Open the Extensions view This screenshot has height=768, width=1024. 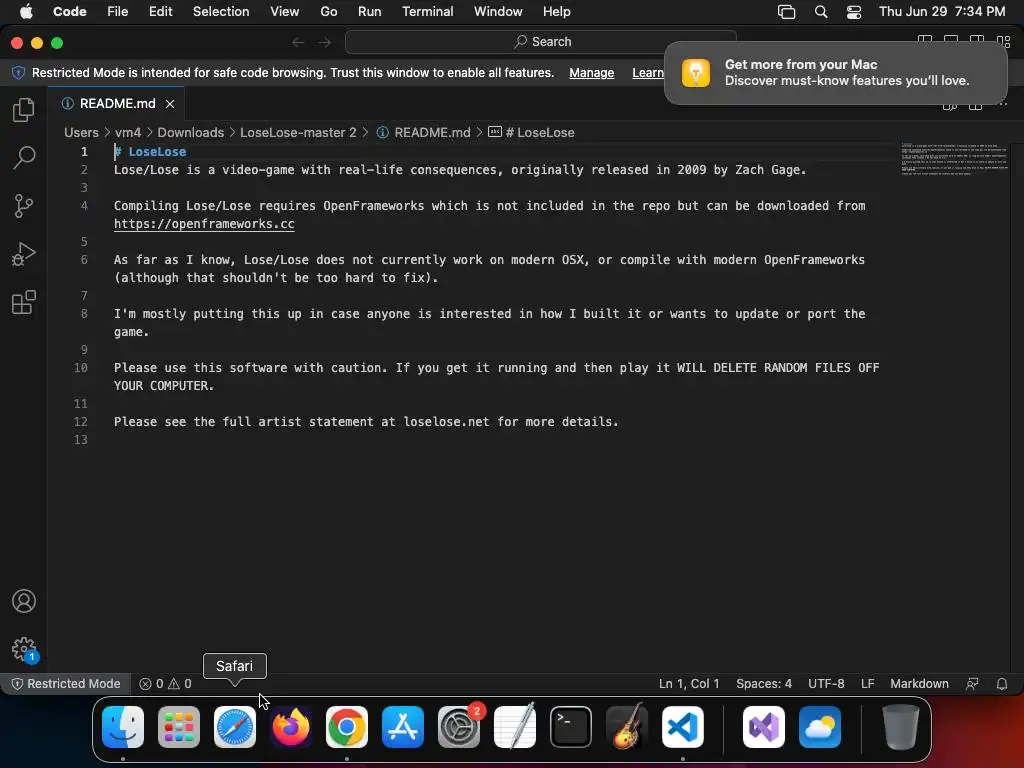click(x=24, y=302)
